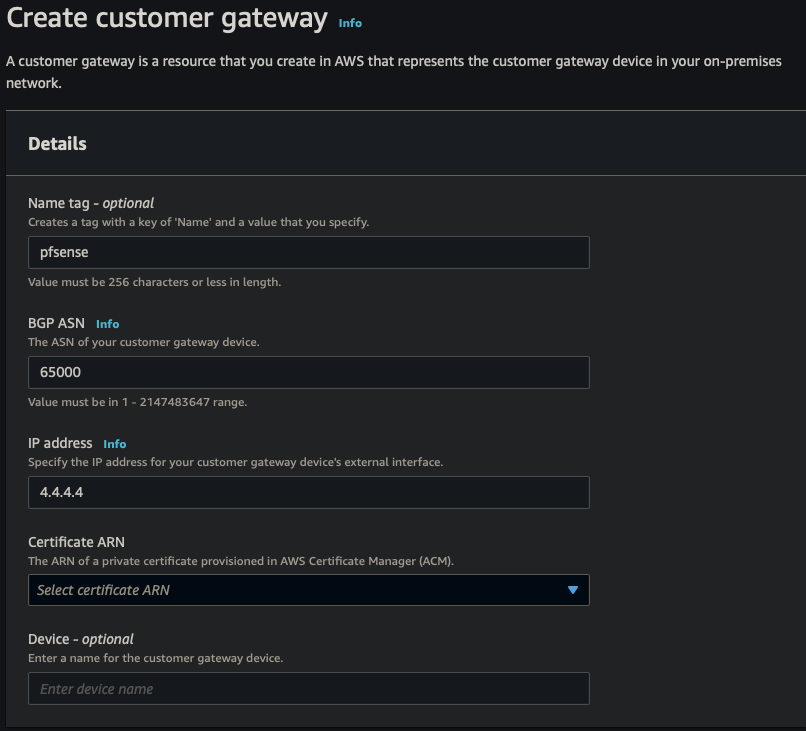This screenshot has width=806, height=731.
Task: Click the pfsense text inside Name tag field
Action: point(60,252)
